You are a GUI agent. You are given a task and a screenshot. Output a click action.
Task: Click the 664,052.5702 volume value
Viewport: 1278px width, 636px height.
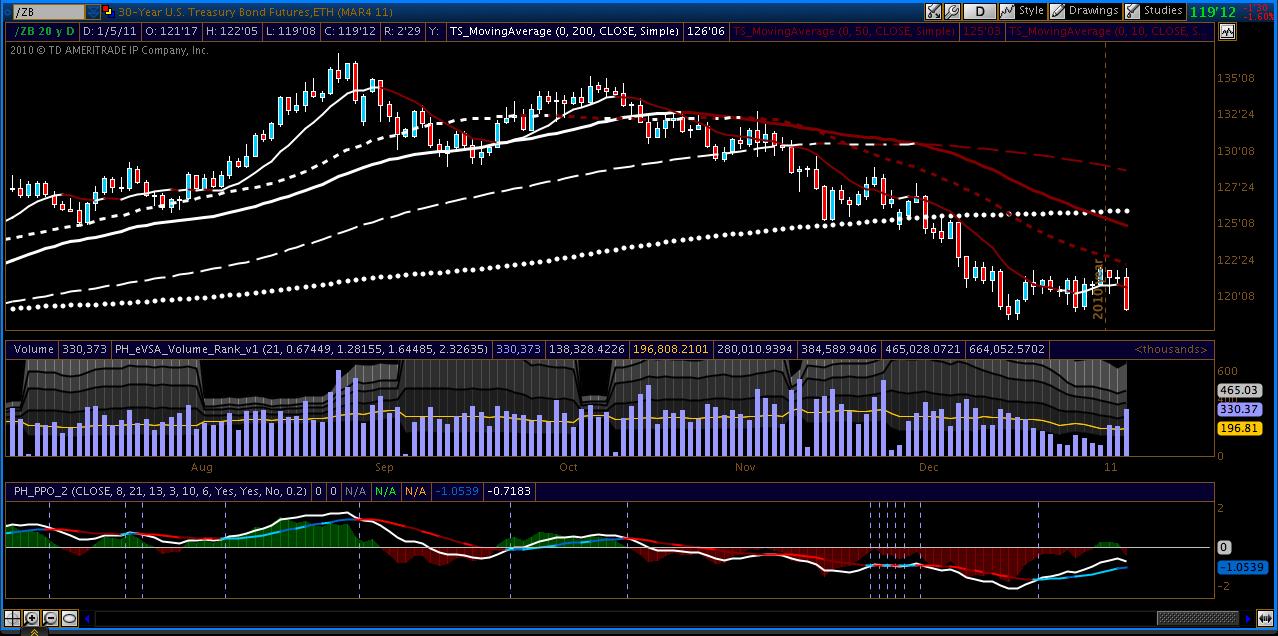pos(1008,349)
